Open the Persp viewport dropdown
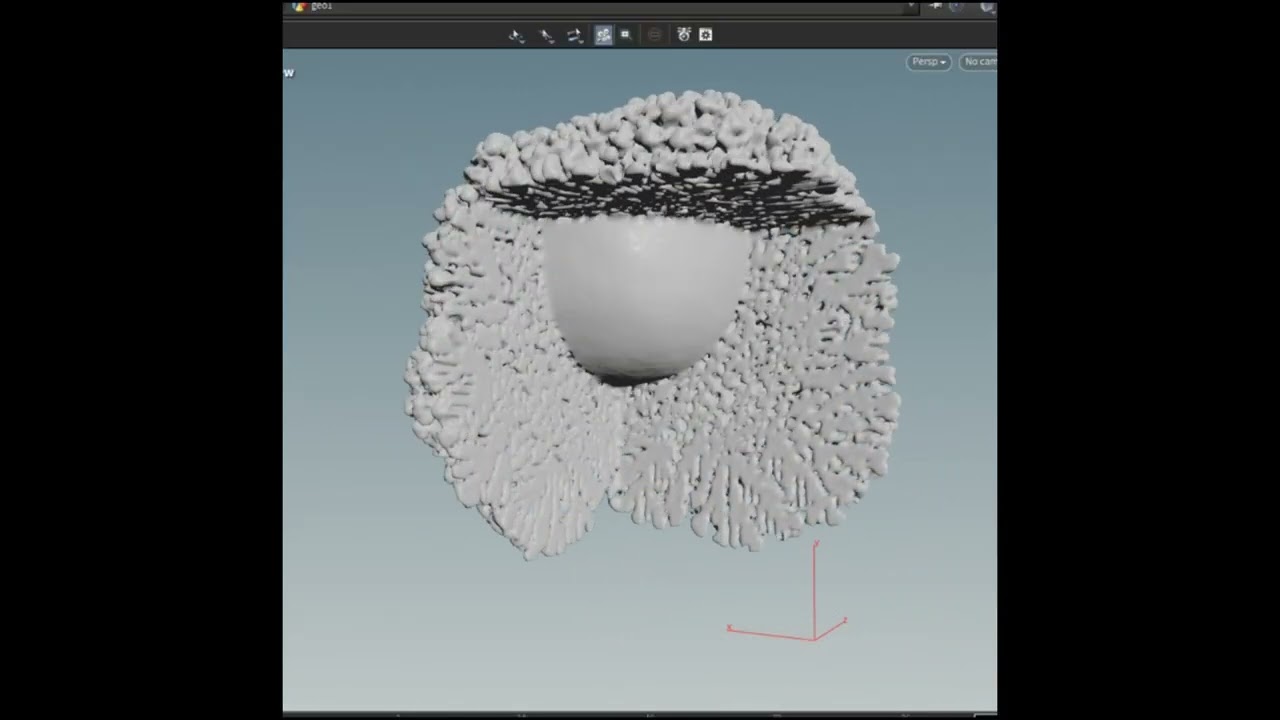This screenshot has height=720, width=1280. [929, 62]
